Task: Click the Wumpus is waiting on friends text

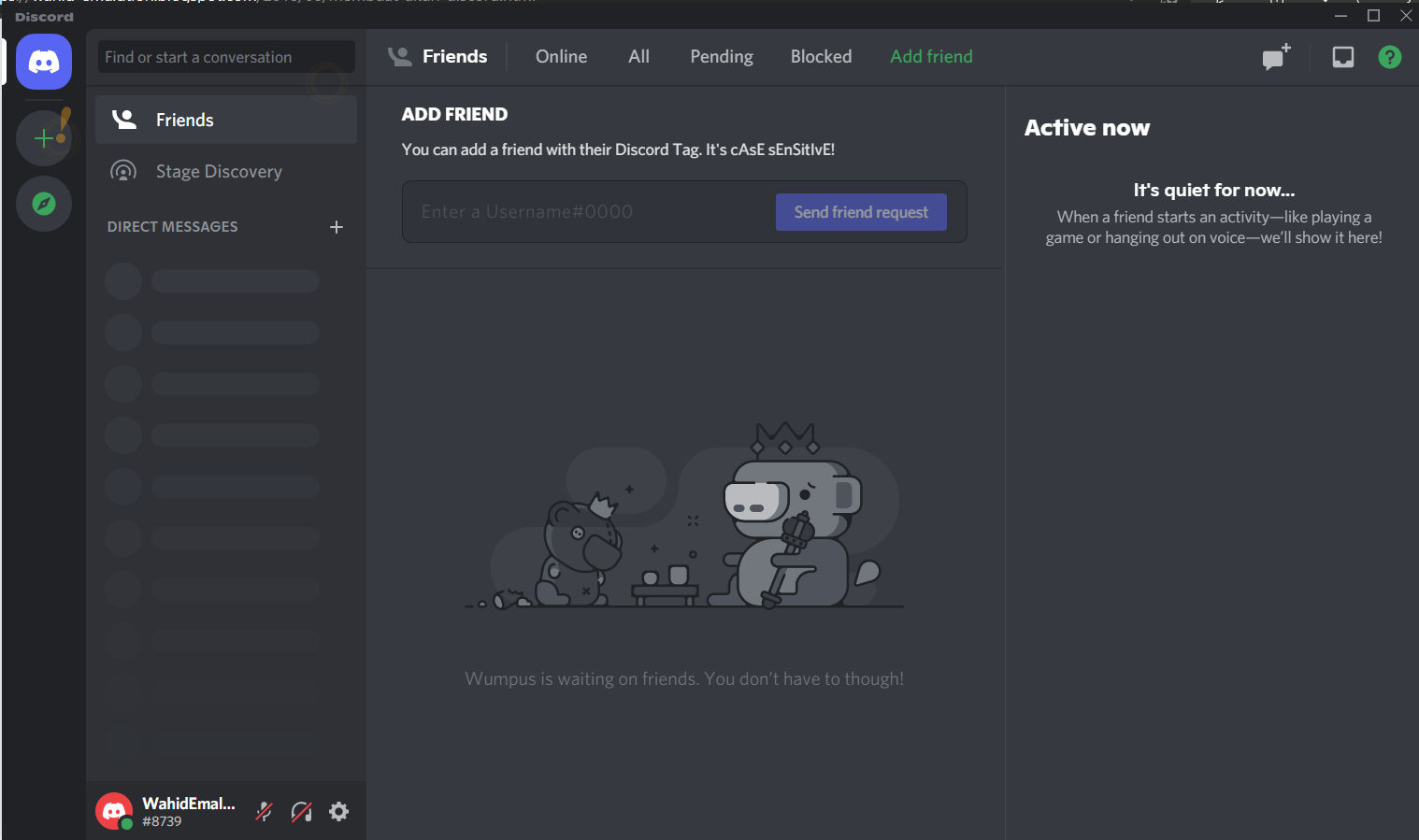Action: tap(684, 679)
